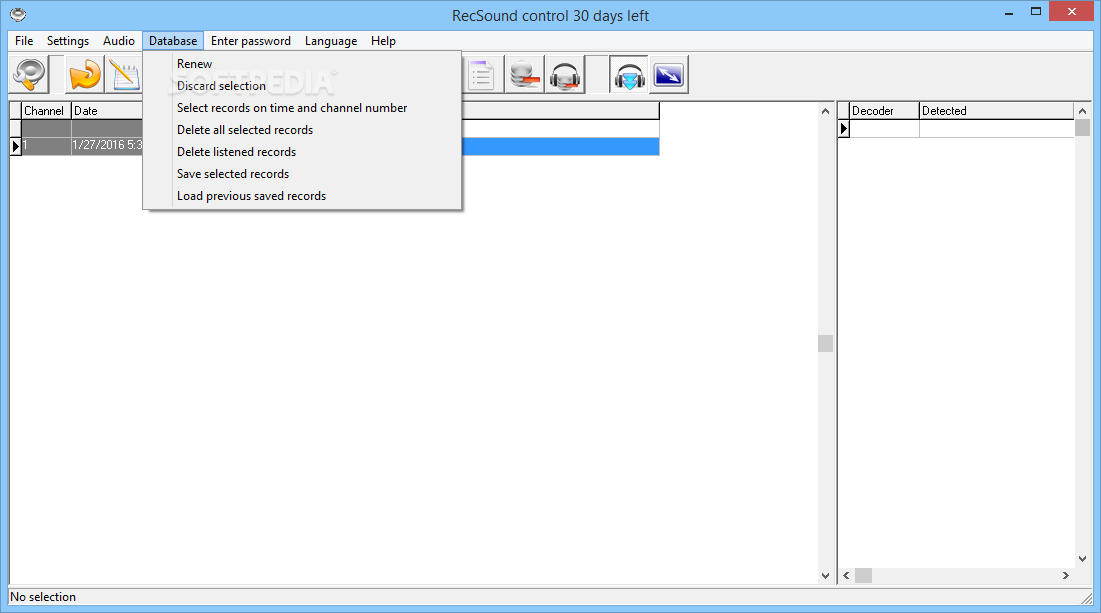Open the notepad with pencil icon

[x=124, y=74]
